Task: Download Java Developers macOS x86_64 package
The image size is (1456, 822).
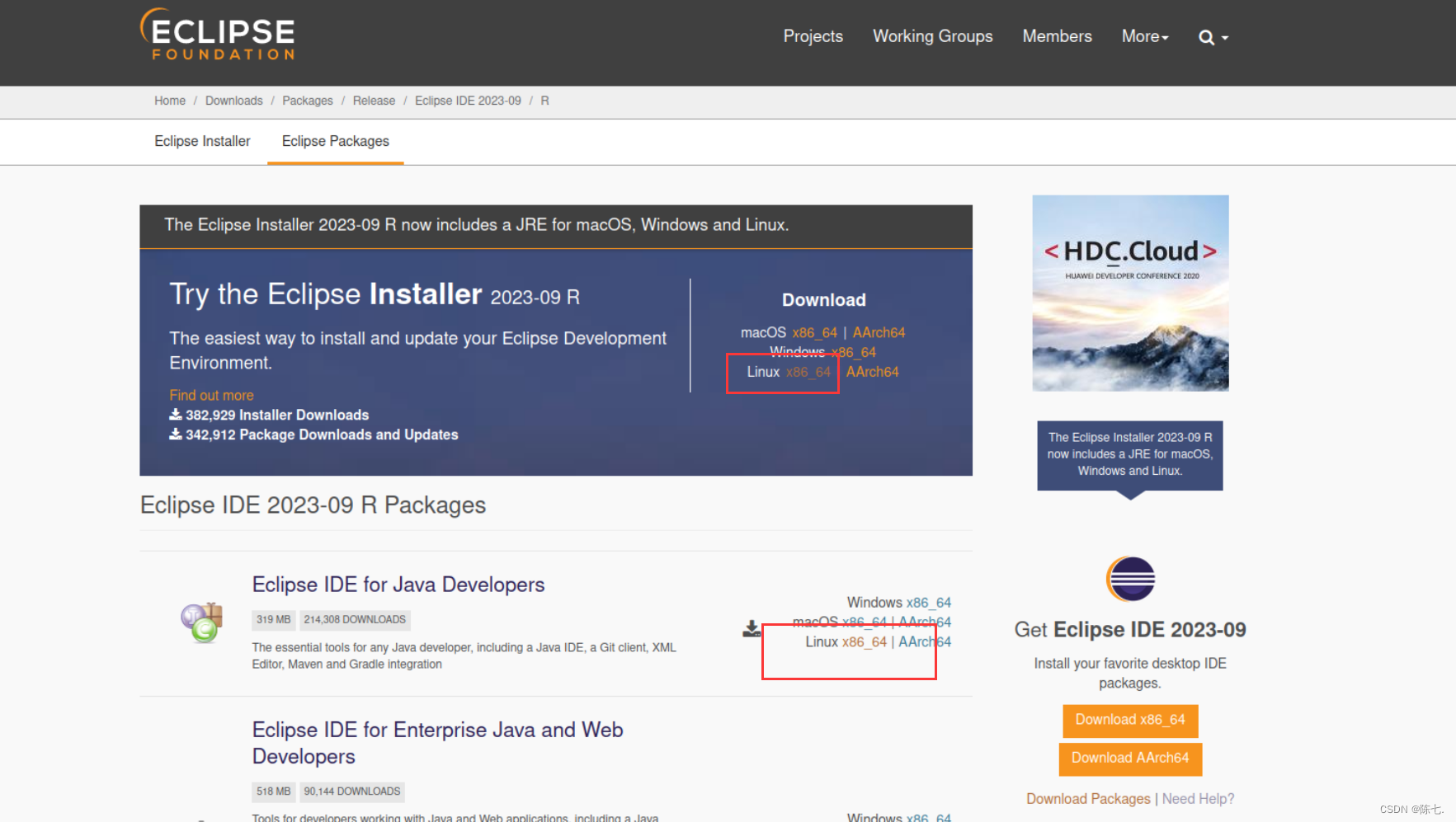Action: tap(864, 622)
